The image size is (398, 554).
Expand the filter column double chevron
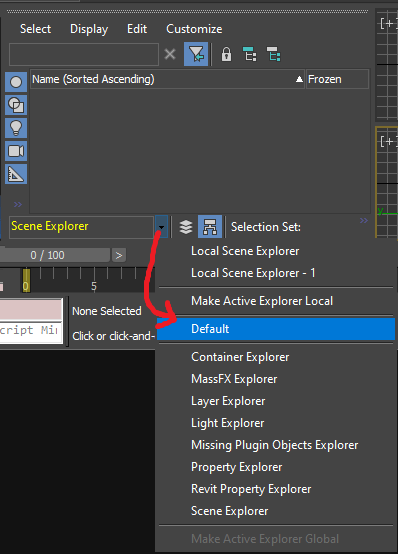click(17, 204)
